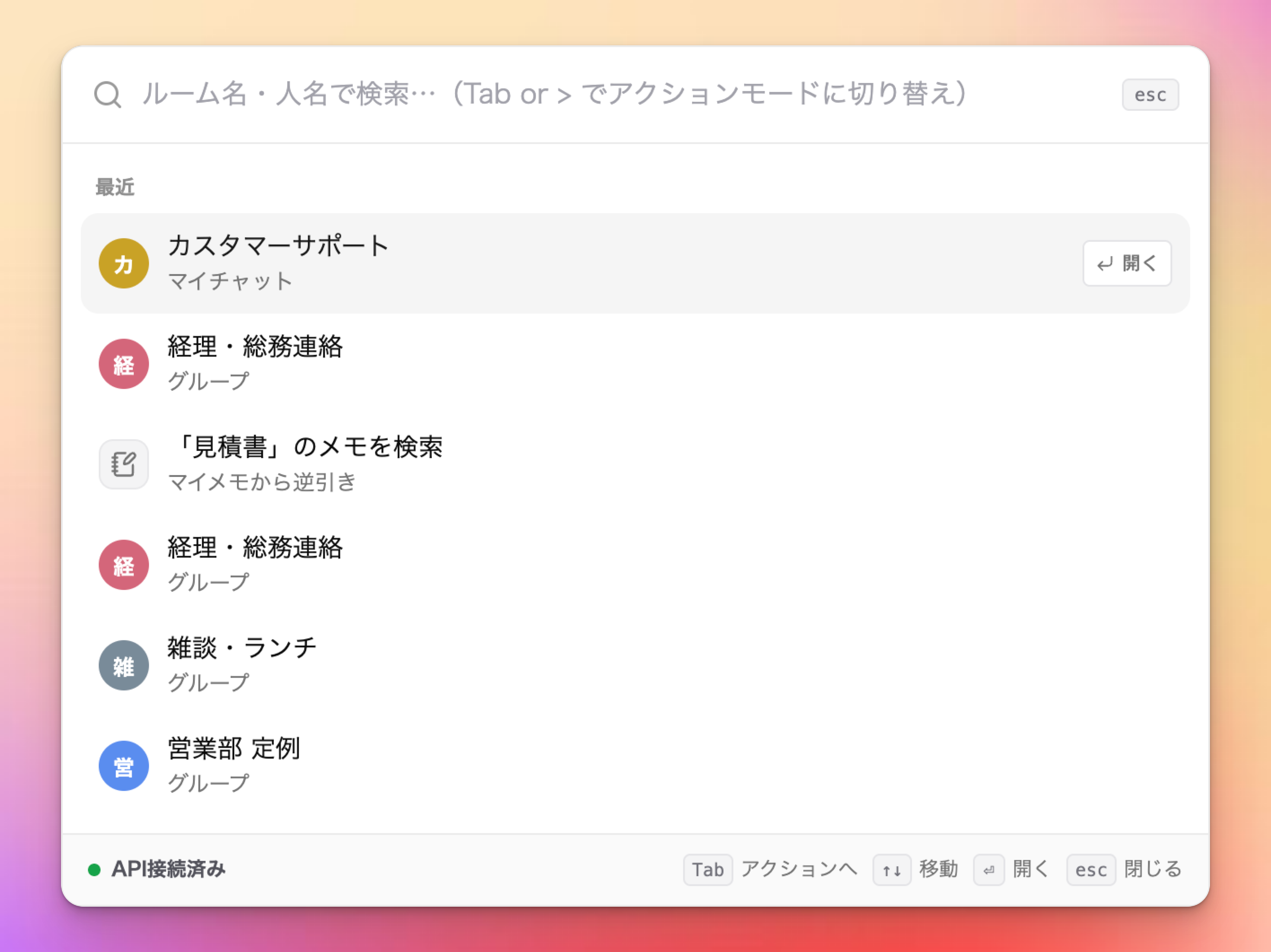Image resolution: width=1271 pixels, height=952 pixels.
Task: Click the return key icon in the footer
Action: 988,870
